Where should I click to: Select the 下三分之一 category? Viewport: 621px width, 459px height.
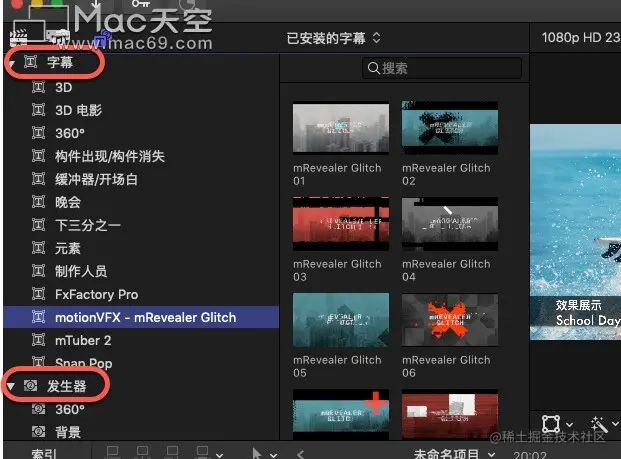tap(141, 225)
